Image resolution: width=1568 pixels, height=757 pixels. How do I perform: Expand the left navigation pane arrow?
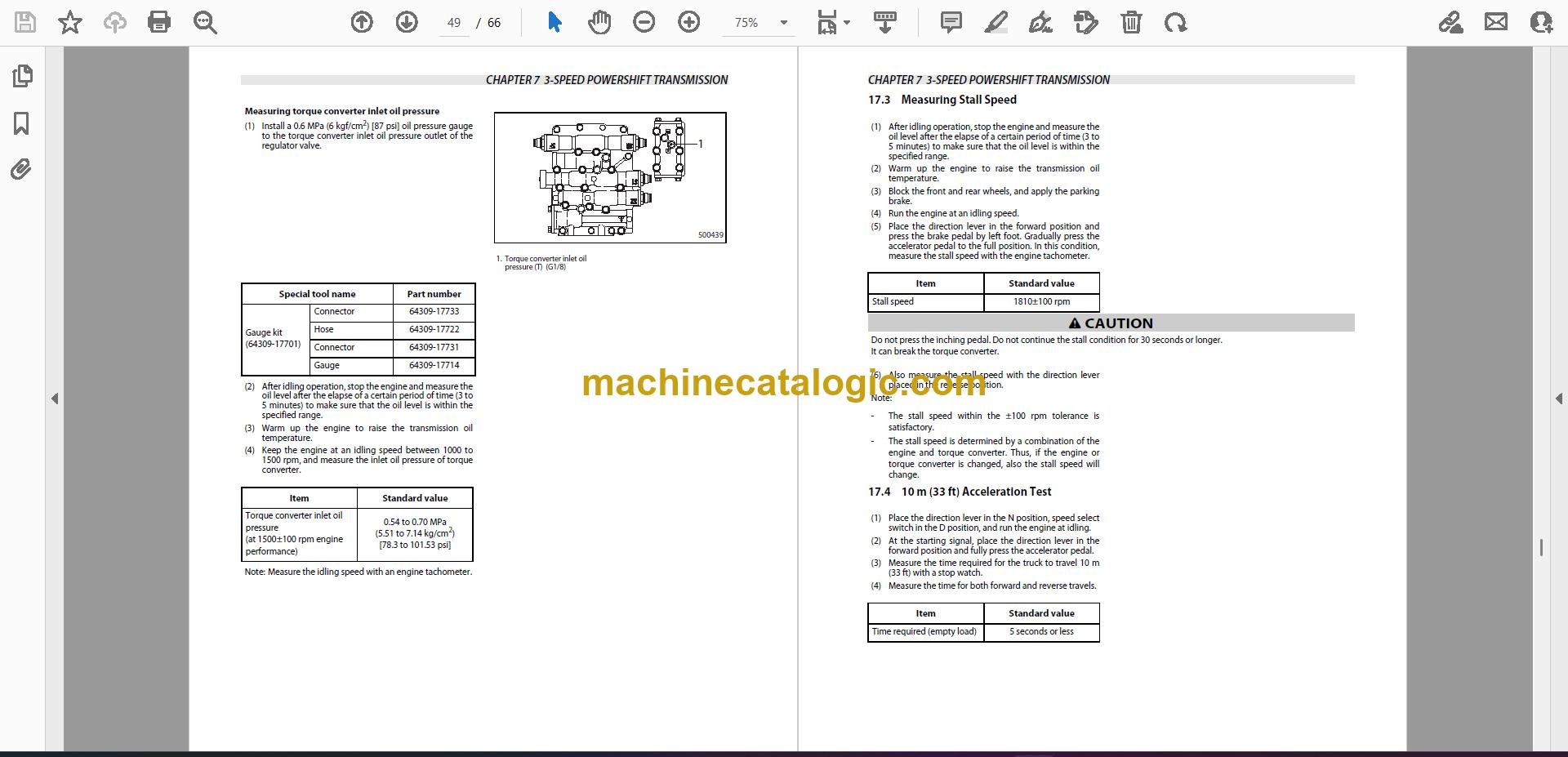[55, 399]
